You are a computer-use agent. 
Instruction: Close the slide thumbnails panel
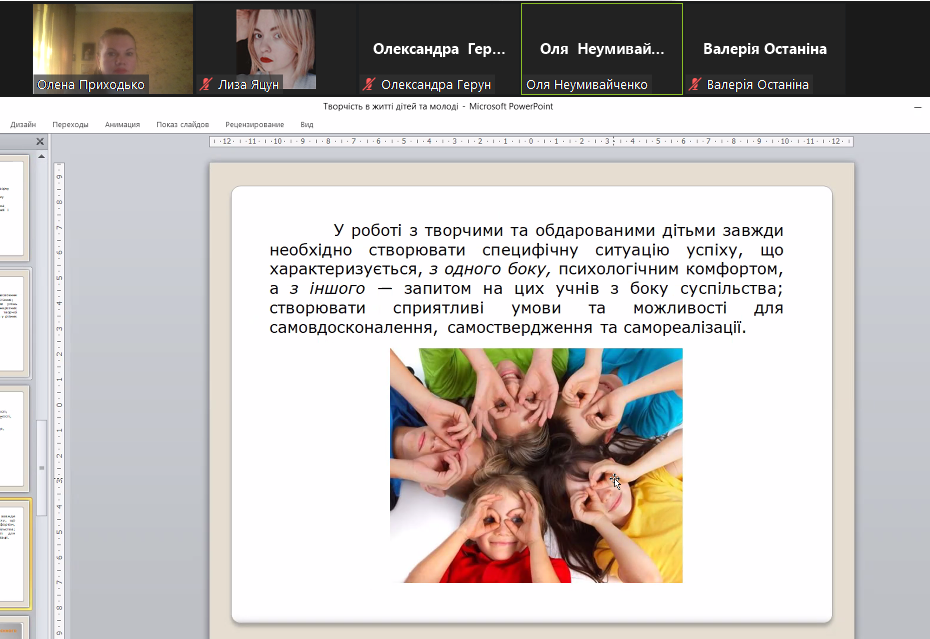[41, 142]
